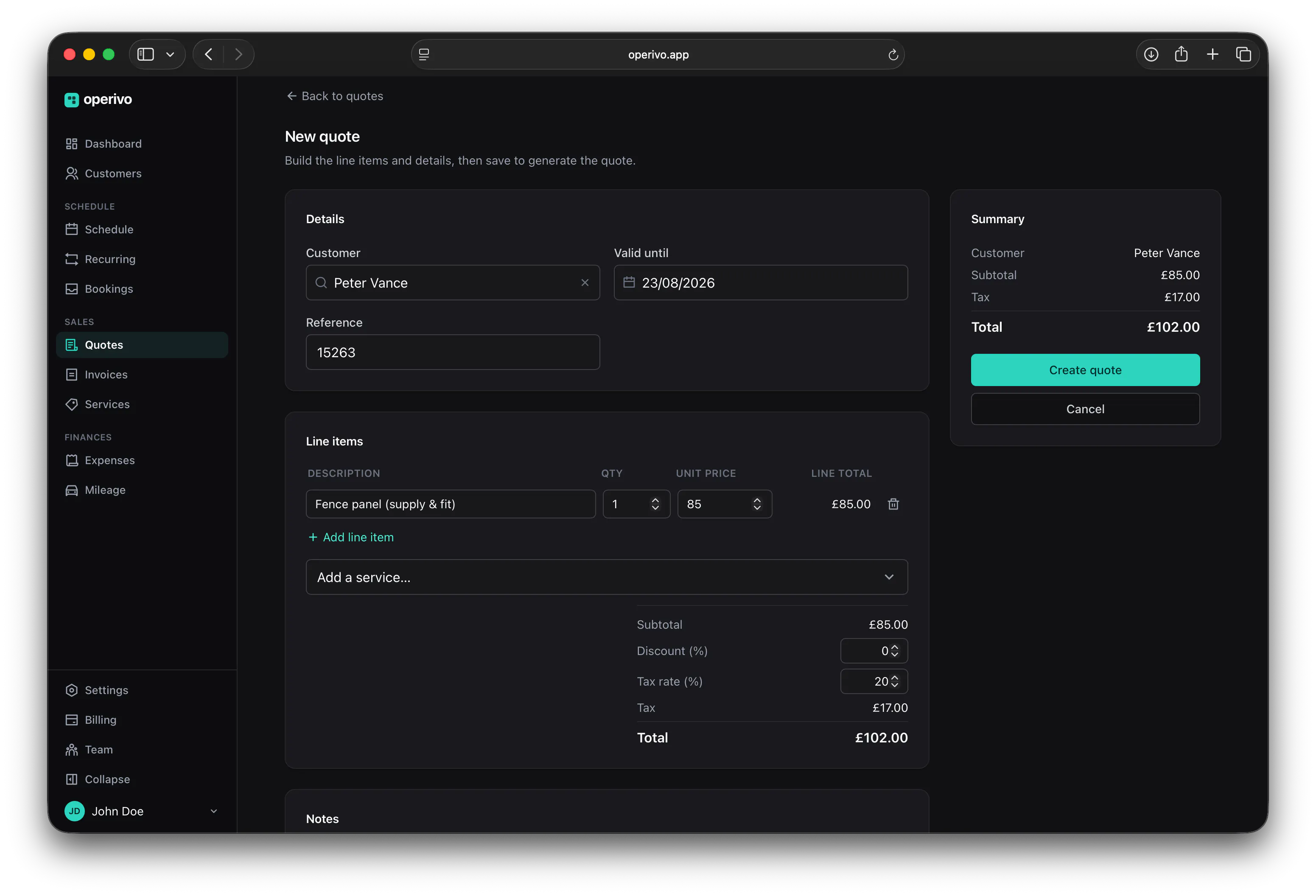Image resolution: width=1316 pixels, height=896 pixels.
Task: Open the Valid until calendar icon
Action: coord(629,282)
